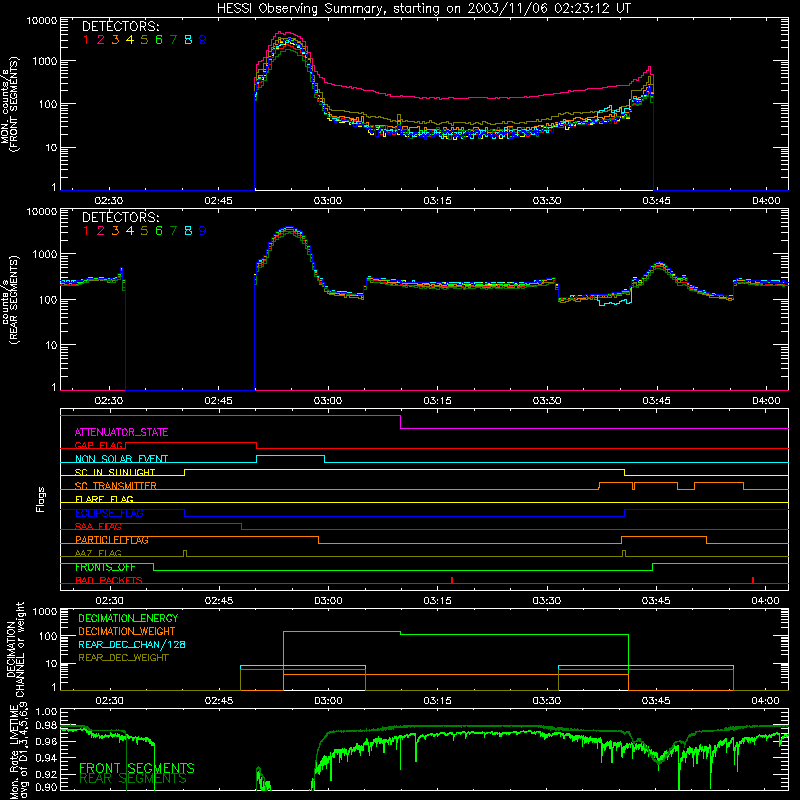The image size is (800, 800).
Task: Click the FRONT SEGMENTS livetime legend text
Action: tap(137, 768)
